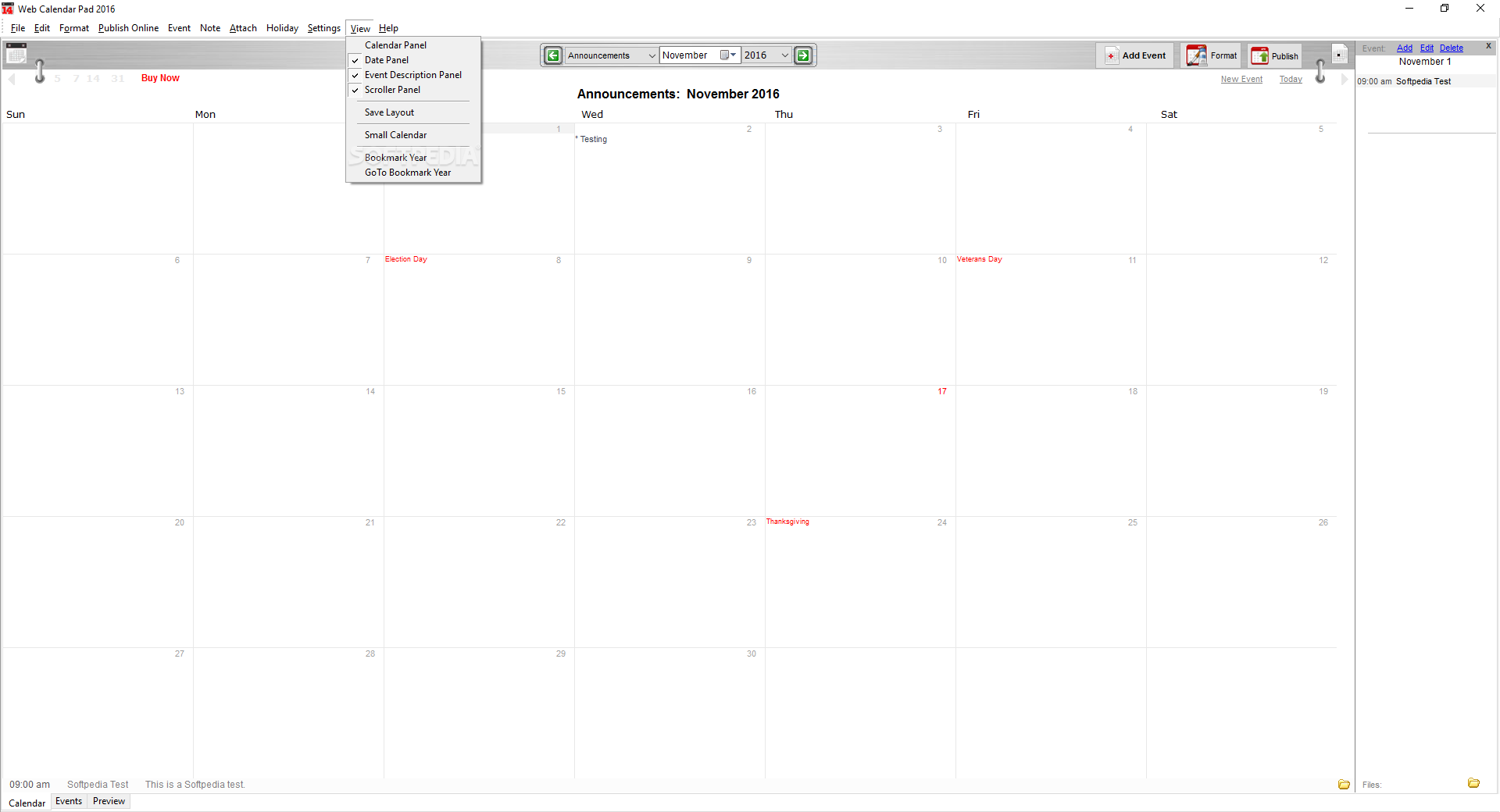Click 14-day view number in scroller
This screenshot has height=812, width=1500.
tap(93, 79)
